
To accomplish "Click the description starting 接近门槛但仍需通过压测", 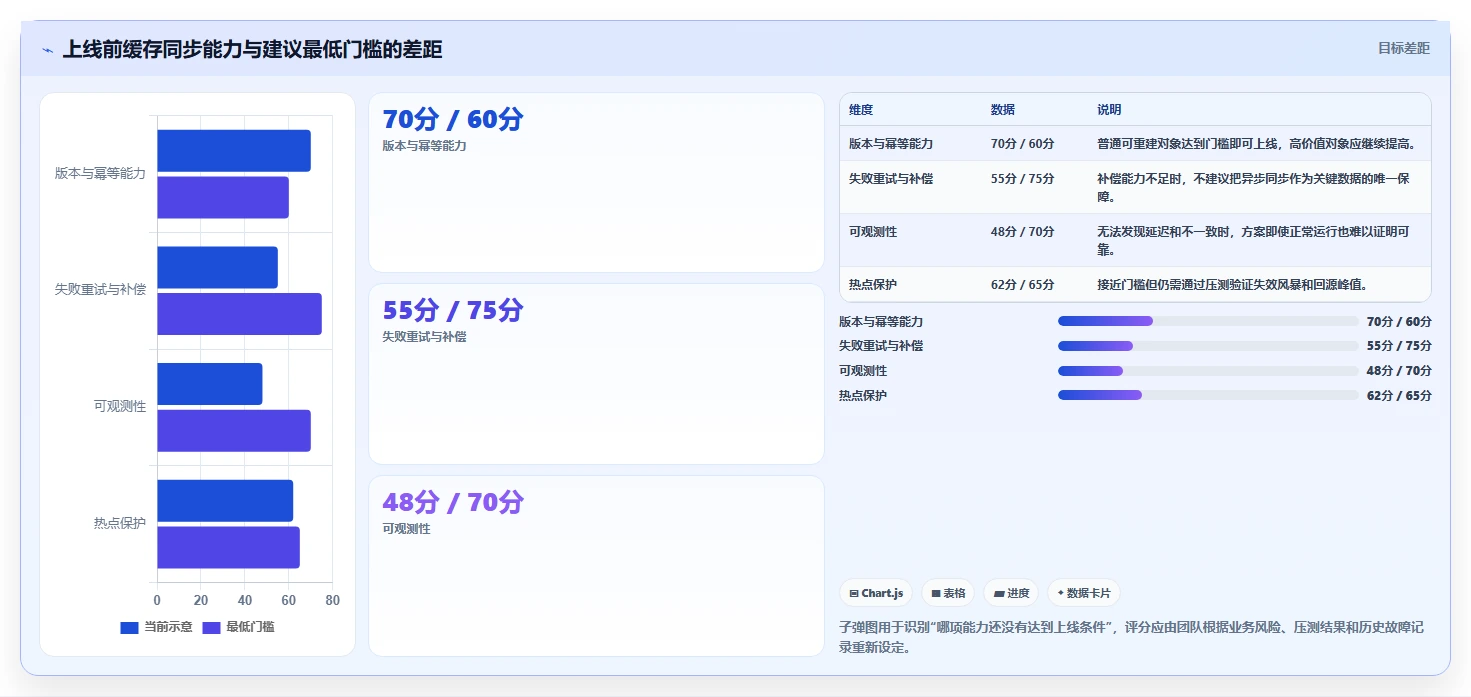I will tap(1232, 285).
